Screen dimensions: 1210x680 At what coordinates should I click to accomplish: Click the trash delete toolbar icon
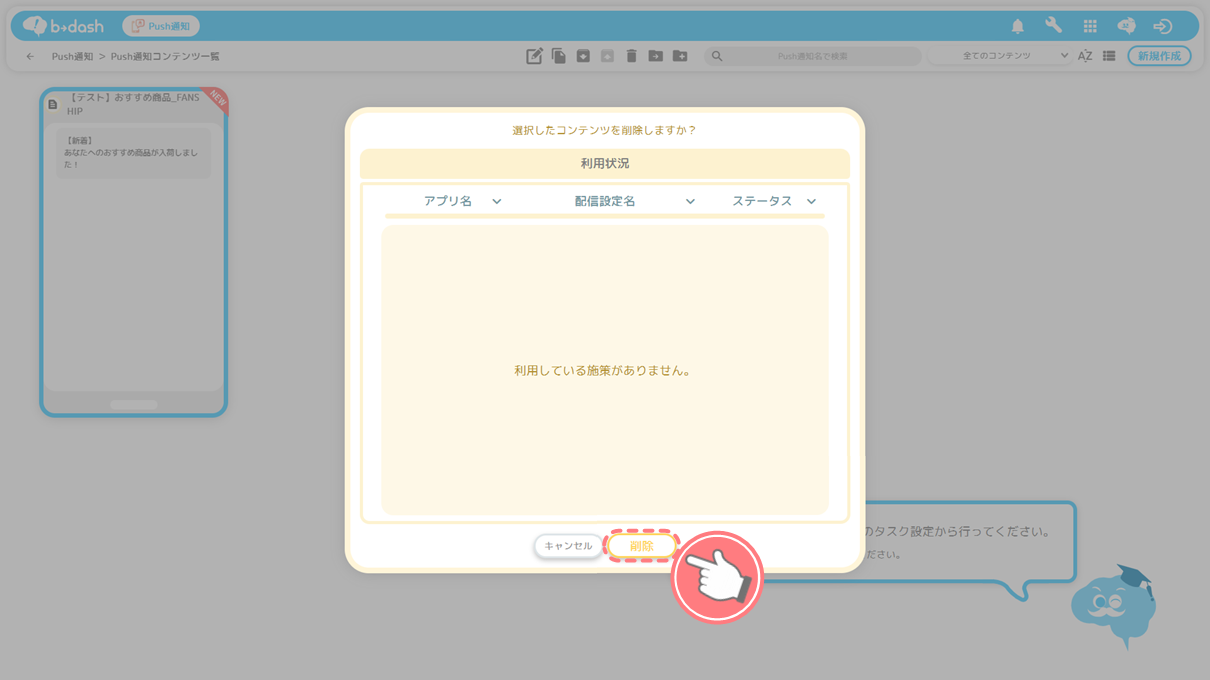coord(631,56)
